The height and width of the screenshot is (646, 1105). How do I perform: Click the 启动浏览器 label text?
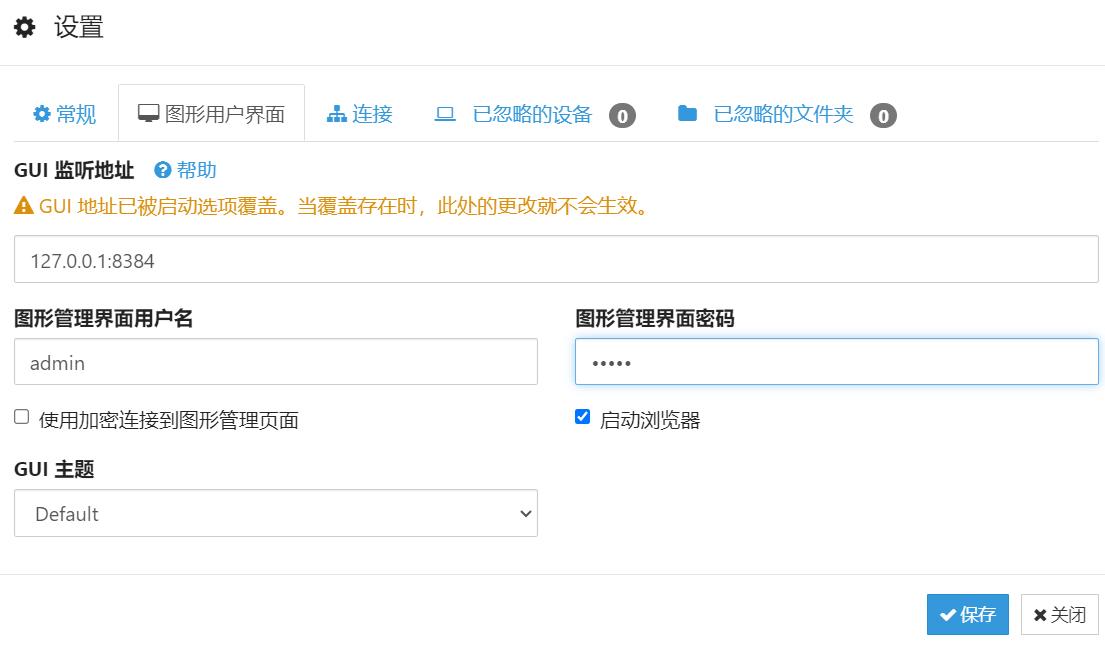pos(650,421)
